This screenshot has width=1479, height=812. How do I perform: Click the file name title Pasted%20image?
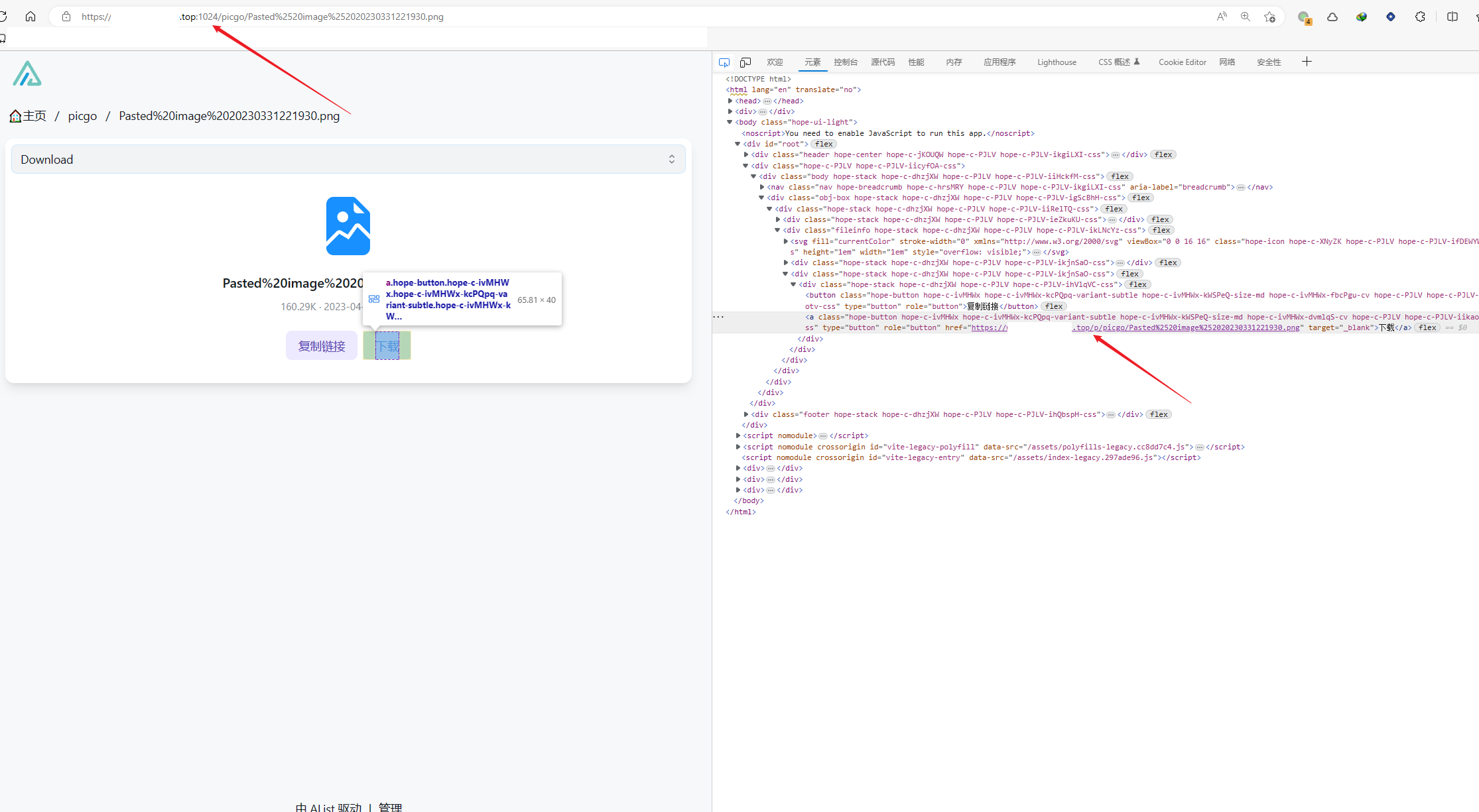tap(293, 283)
